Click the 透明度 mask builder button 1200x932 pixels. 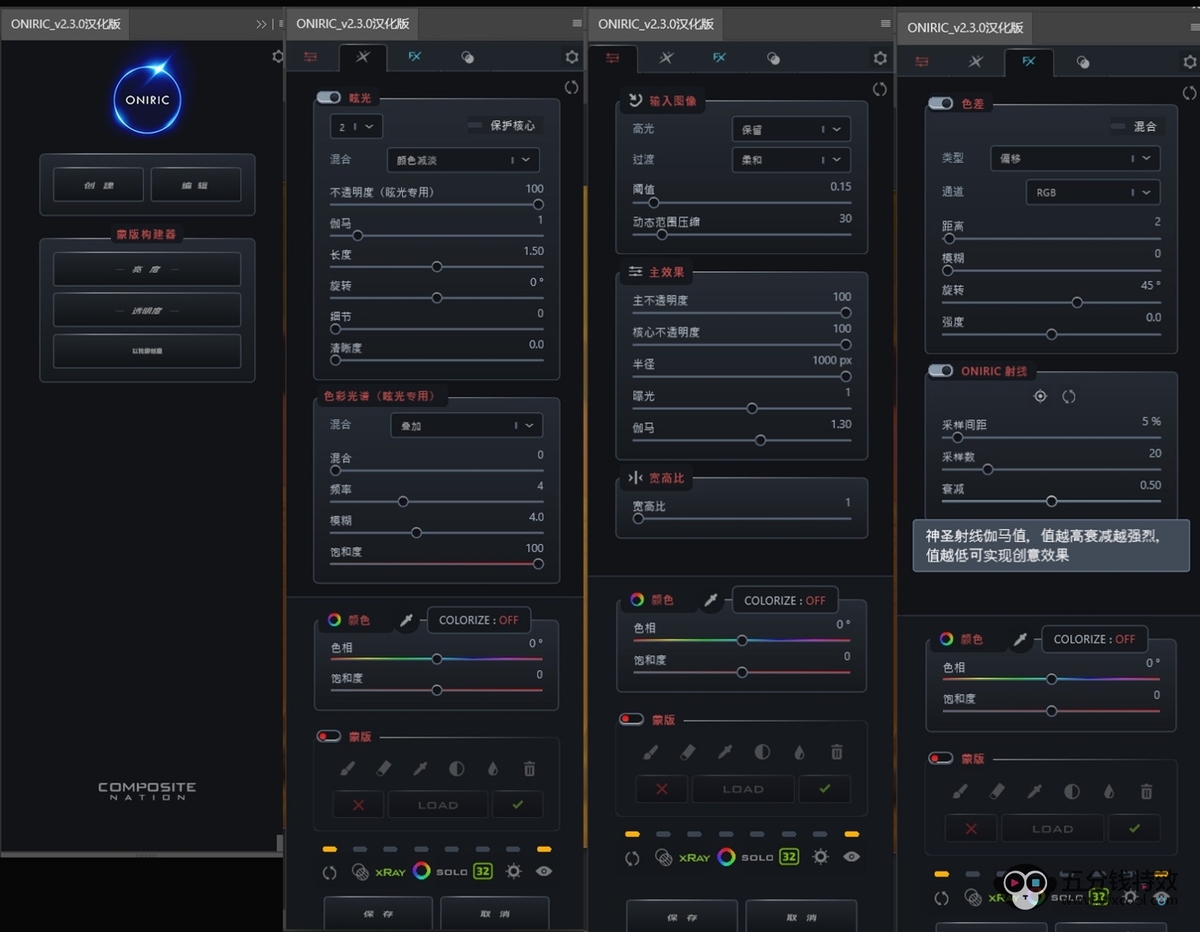(x=147, y=310)
